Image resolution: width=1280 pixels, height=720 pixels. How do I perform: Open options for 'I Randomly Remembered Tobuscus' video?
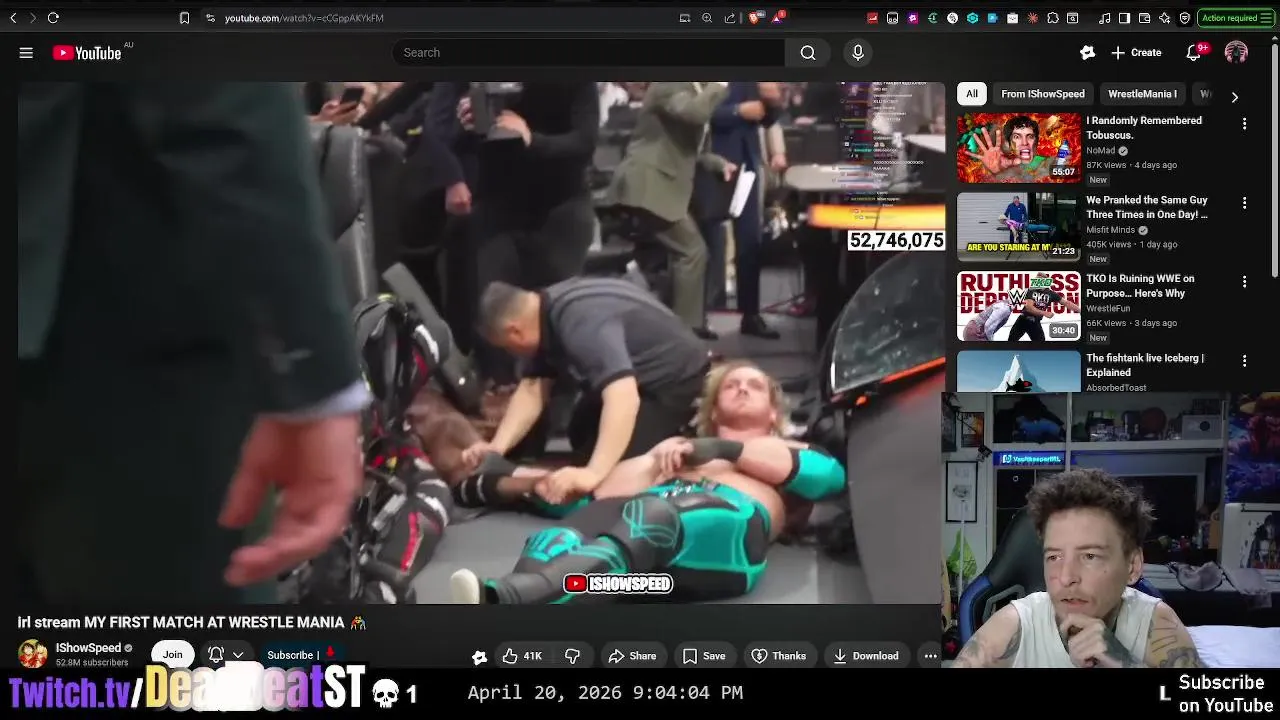[1244, 124]
